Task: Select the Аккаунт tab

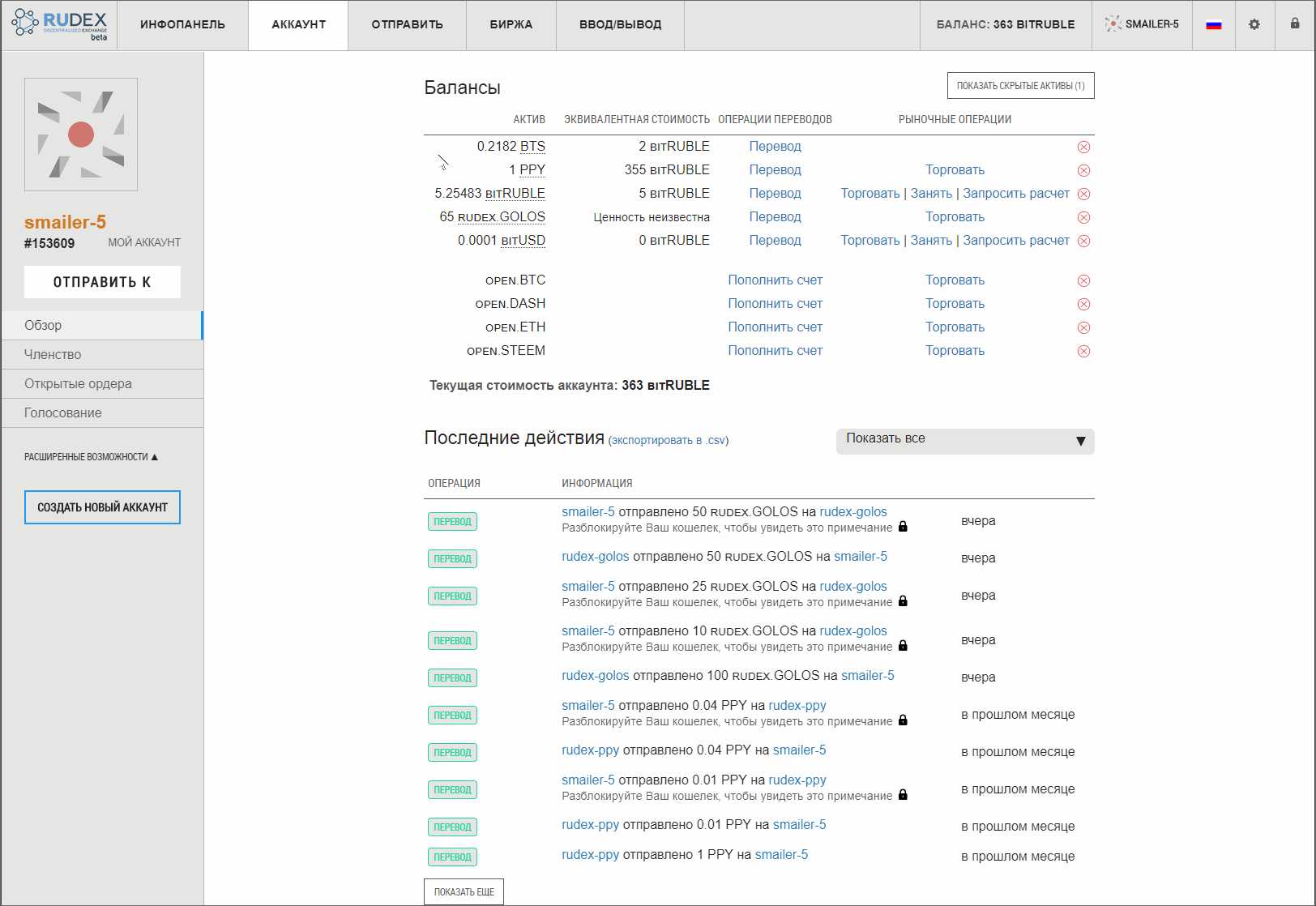Action: pos(298,25)
